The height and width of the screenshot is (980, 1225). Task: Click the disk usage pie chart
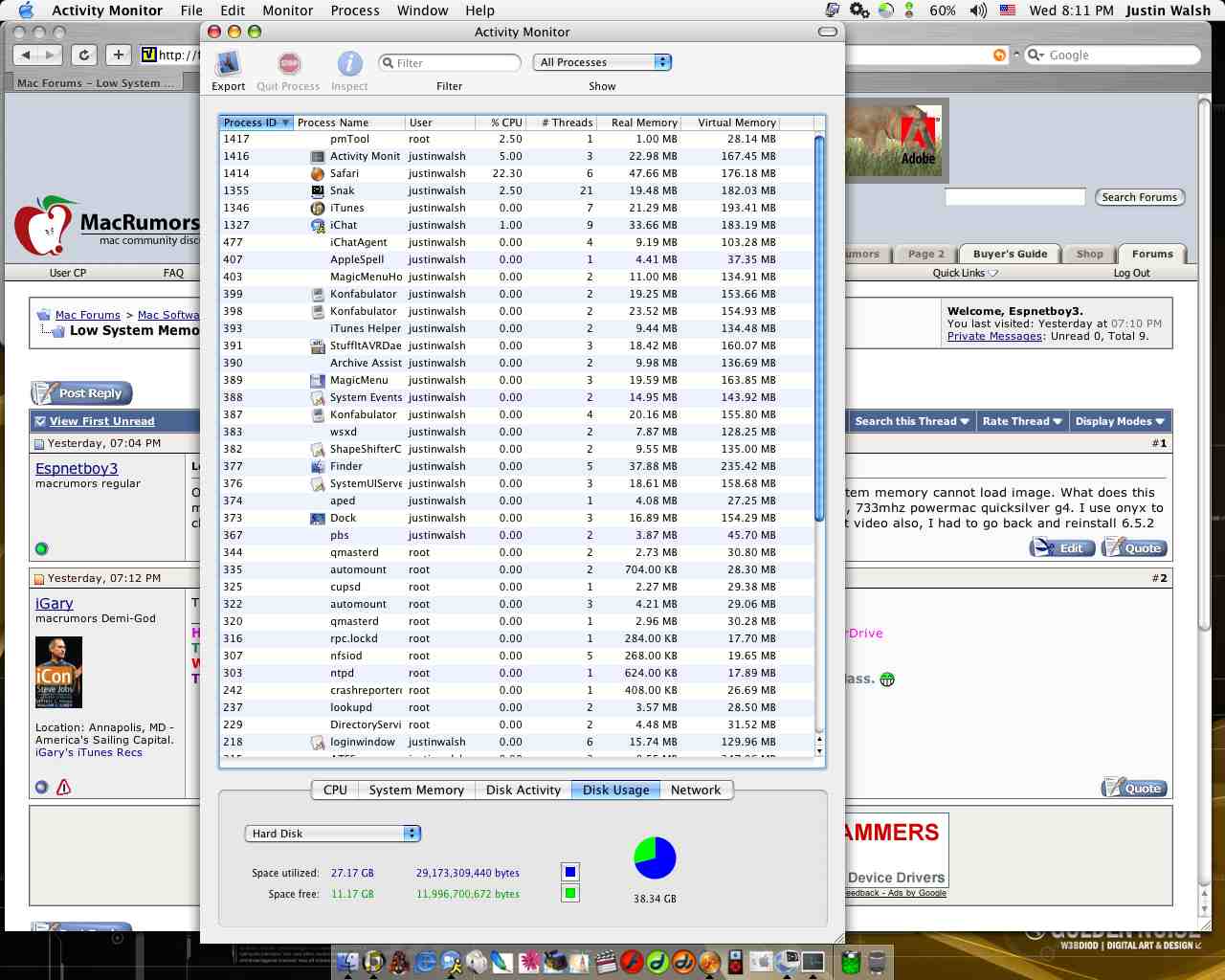(x=655, y=857)
